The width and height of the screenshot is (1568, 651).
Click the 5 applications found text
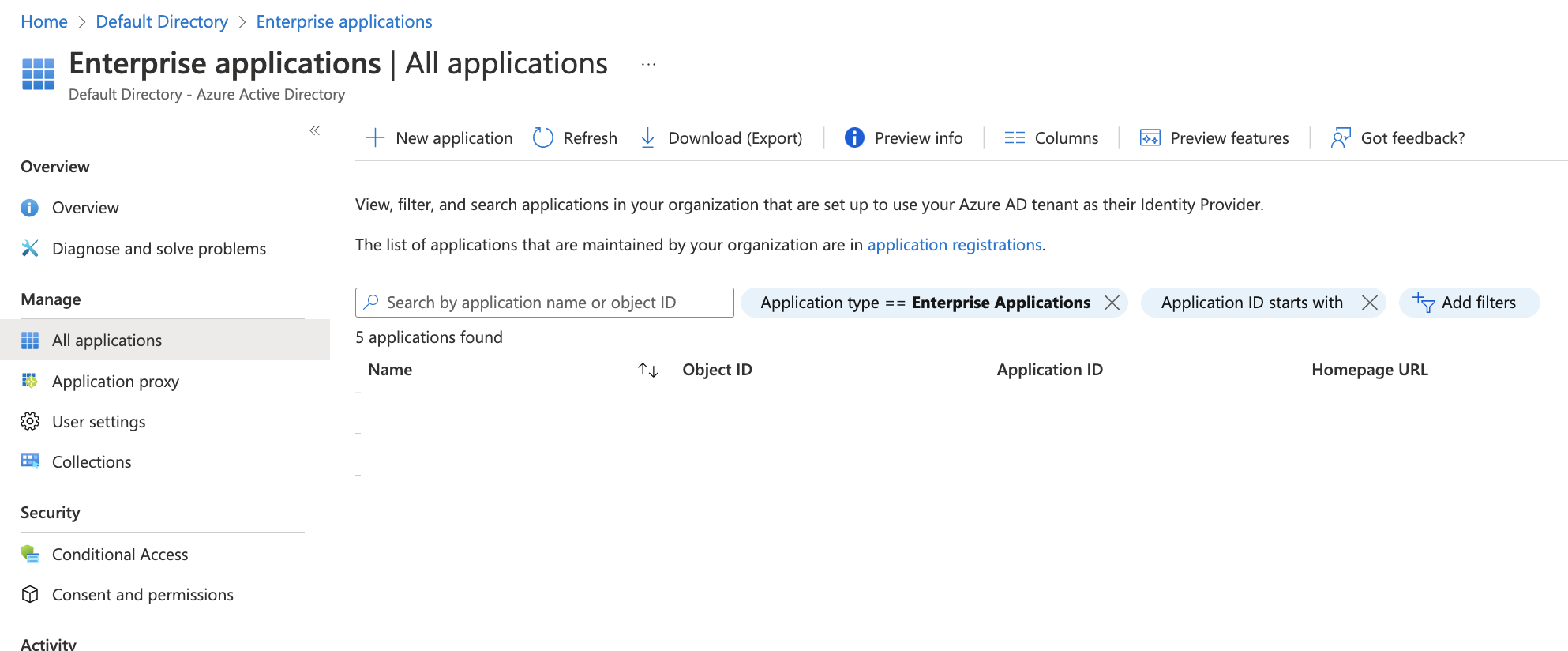[x=429, y=337]
